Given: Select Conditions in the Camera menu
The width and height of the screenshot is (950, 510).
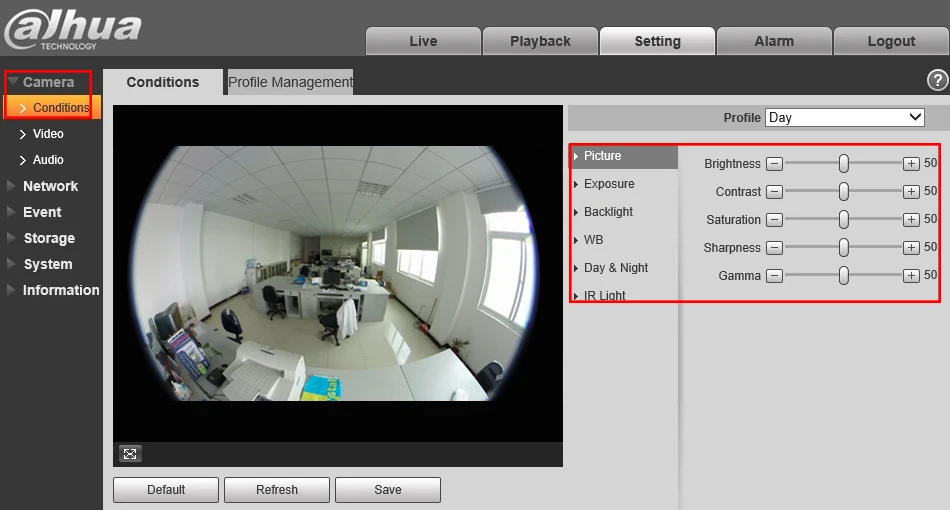Looking at the screenshot, I should [53, 107].
